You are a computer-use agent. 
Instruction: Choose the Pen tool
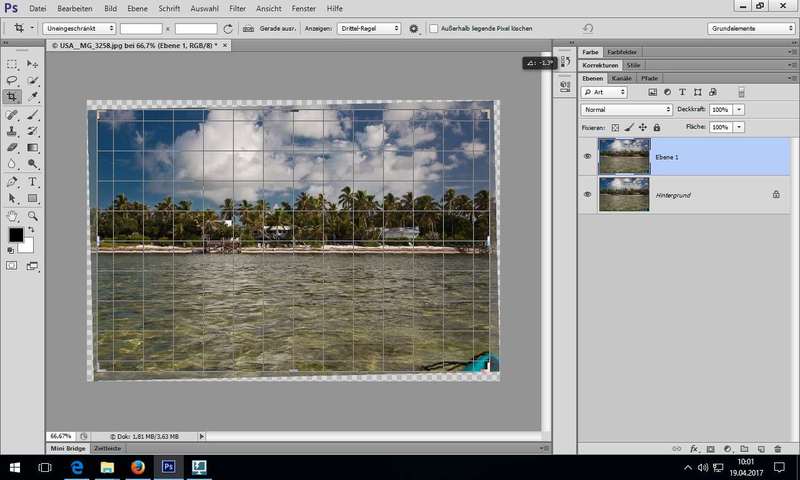12,182
